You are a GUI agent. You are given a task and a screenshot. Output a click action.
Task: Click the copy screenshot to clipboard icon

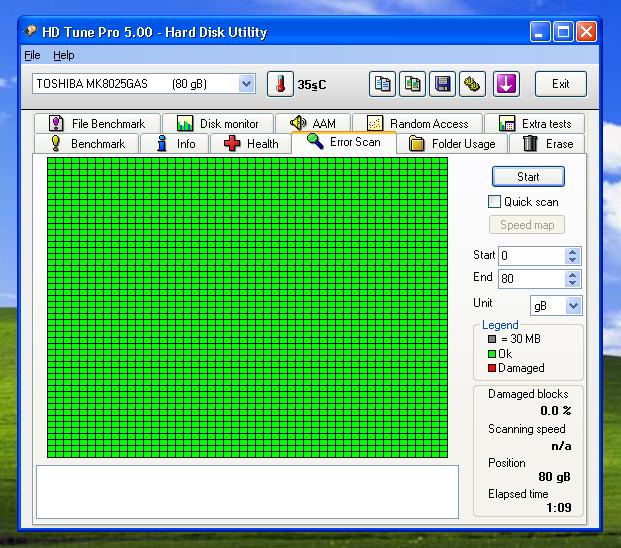411,84
